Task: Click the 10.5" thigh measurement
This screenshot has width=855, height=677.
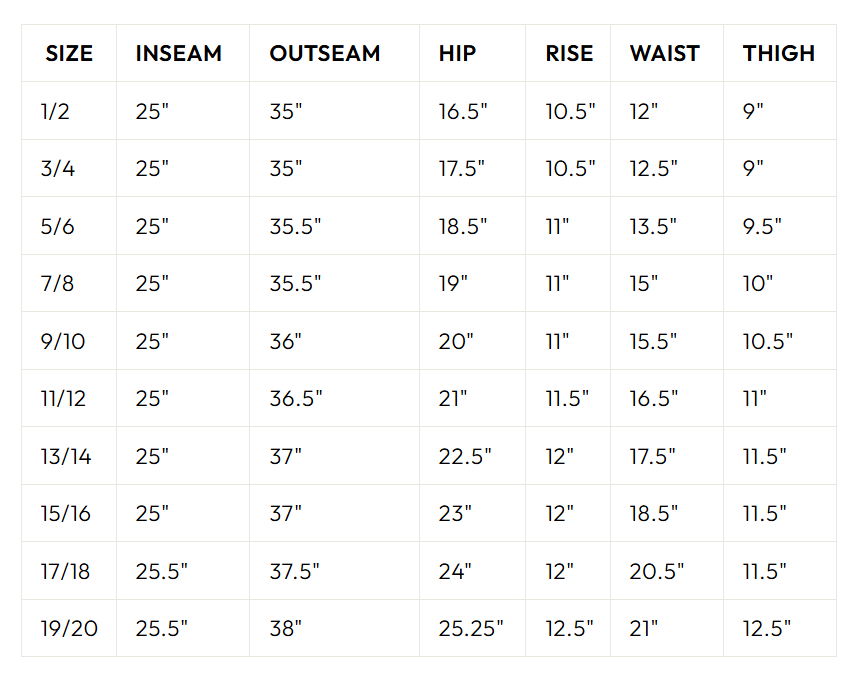Action: [768, 342]
